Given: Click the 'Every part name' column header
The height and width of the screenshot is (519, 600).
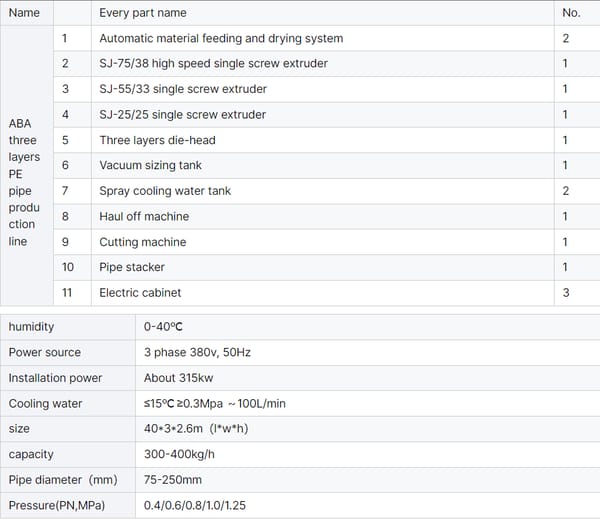Looking at the screenshot, I should tap(143, 13).
